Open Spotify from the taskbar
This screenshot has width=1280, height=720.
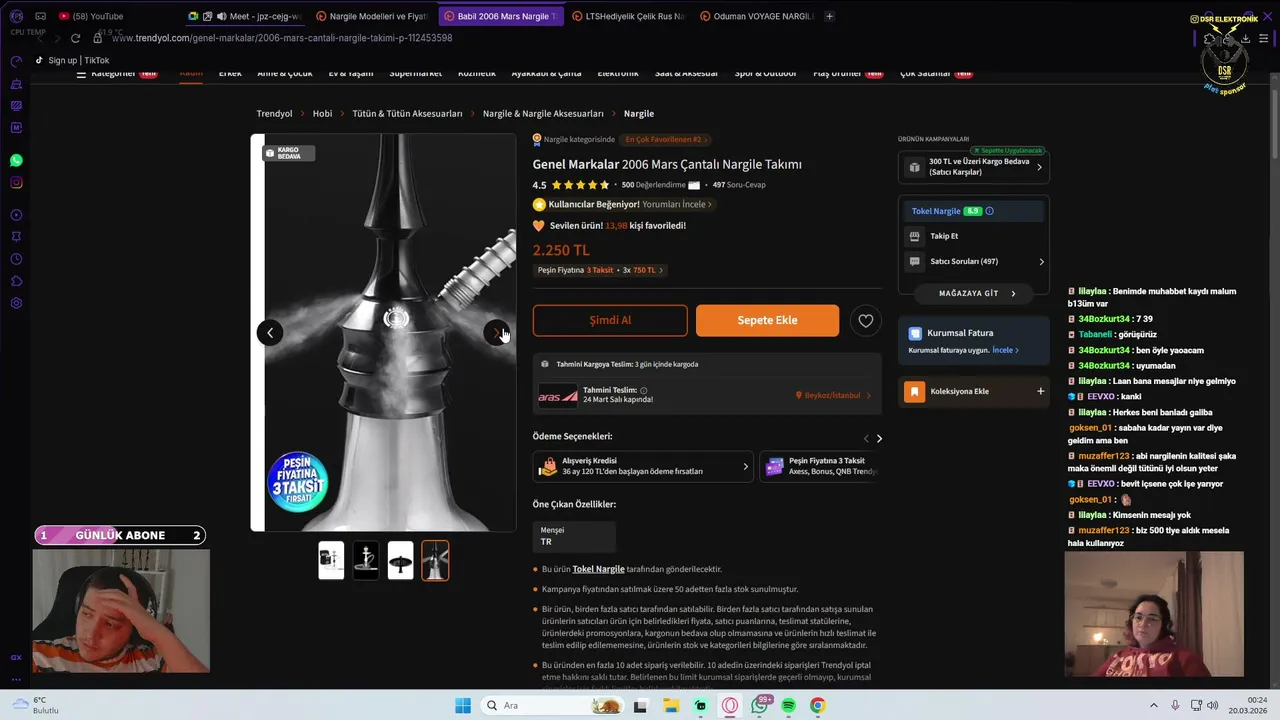(x=788, y=706)
